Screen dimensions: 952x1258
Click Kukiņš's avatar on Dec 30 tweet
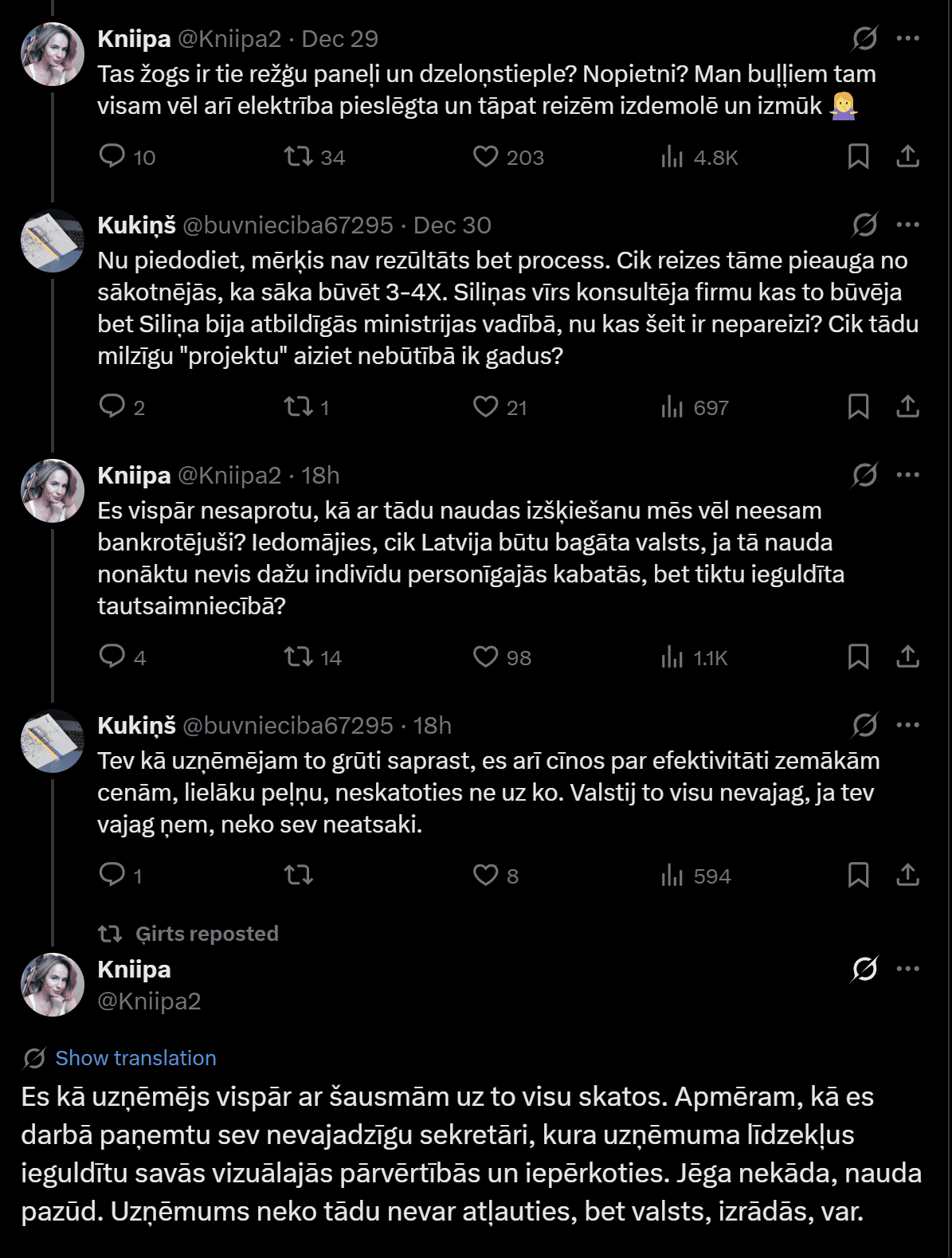click(53, 241)
